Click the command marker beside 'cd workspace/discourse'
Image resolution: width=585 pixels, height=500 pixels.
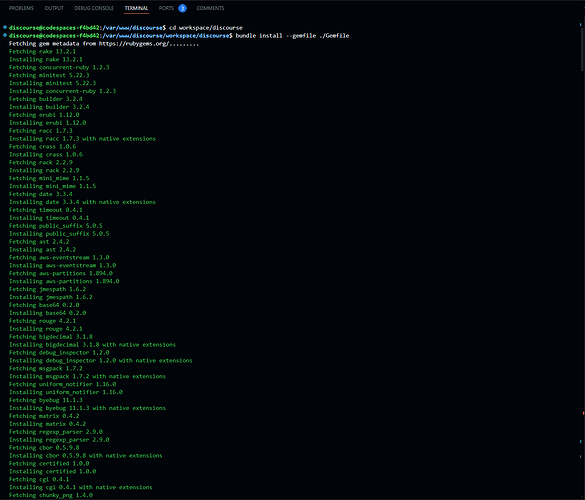[5, 27]
